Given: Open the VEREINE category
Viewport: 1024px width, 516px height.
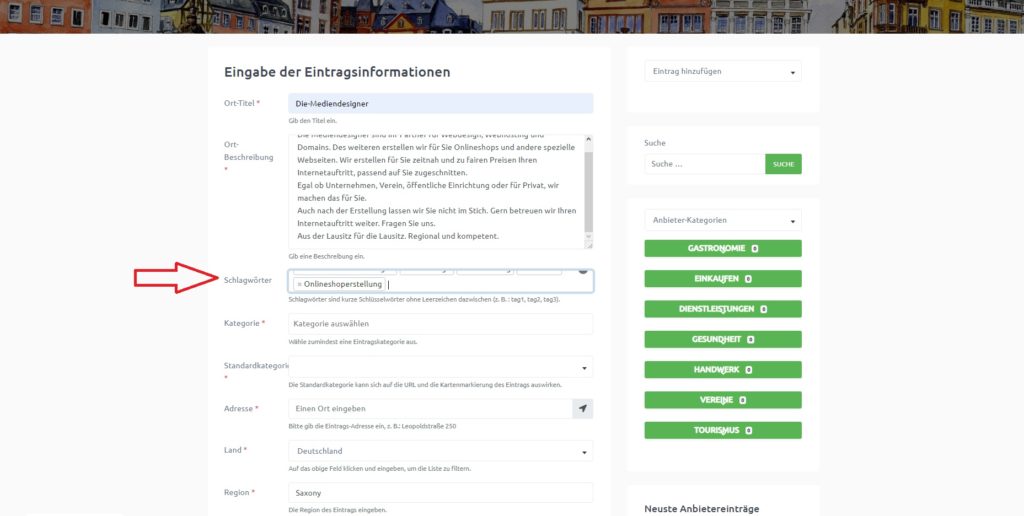Looking at the screenshot, I should click(722, 400).
